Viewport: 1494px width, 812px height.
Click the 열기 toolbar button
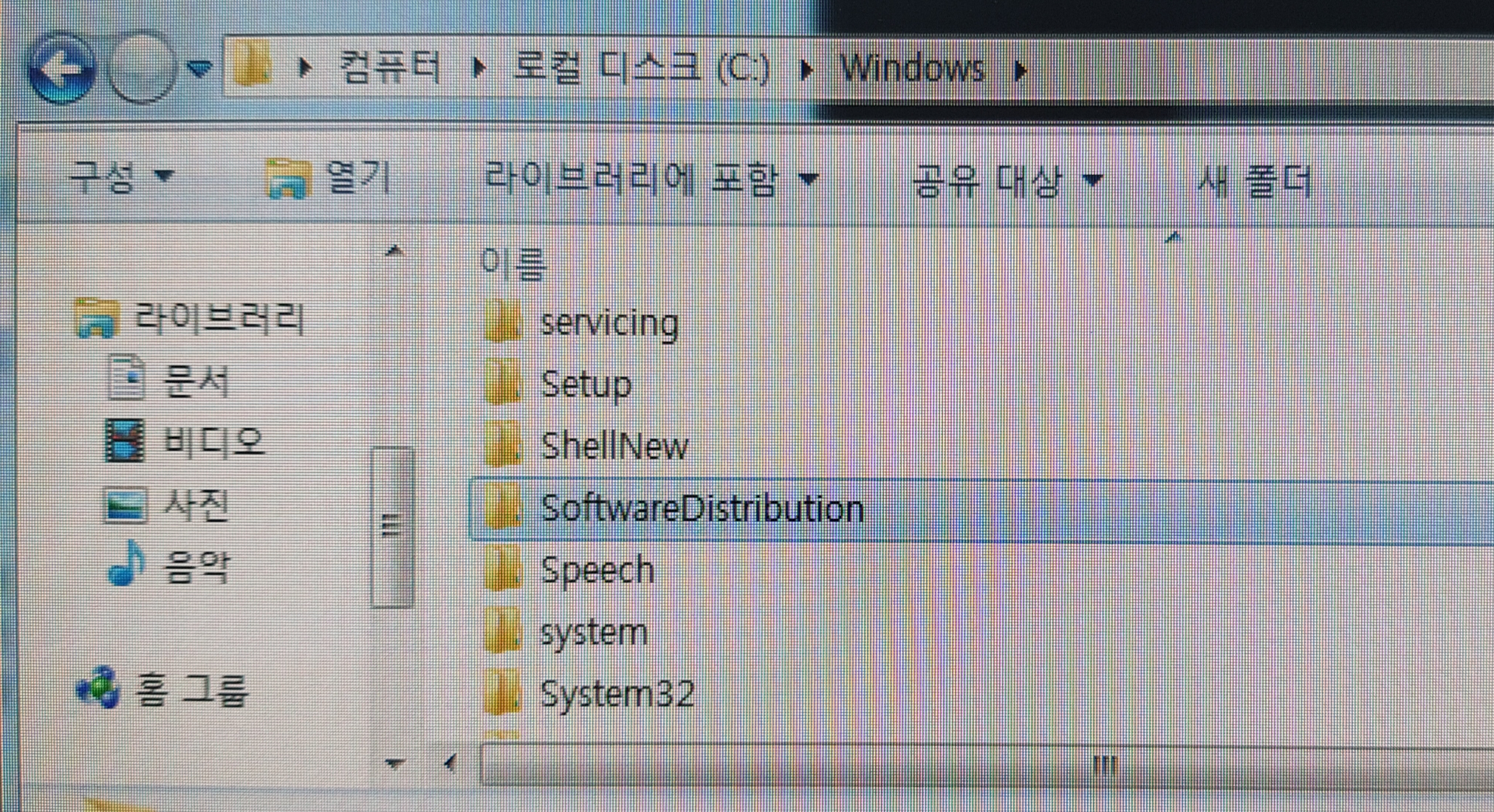coord(329,178)
